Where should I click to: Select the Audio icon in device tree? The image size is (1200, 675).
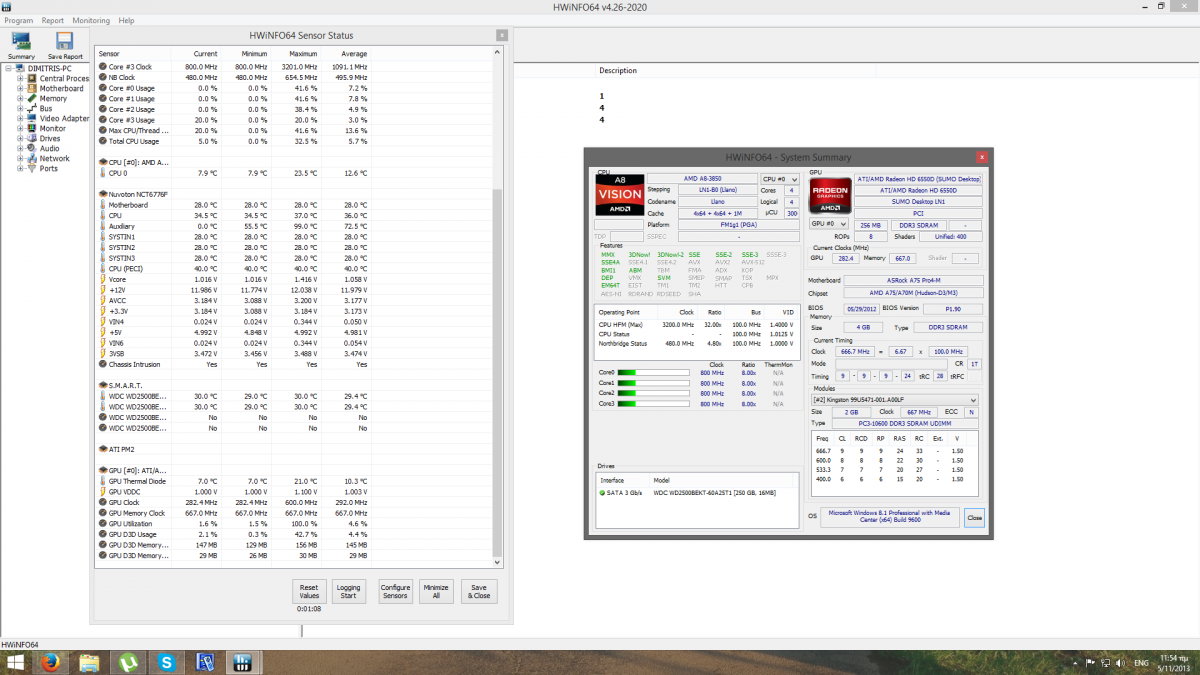pos(32,148)
